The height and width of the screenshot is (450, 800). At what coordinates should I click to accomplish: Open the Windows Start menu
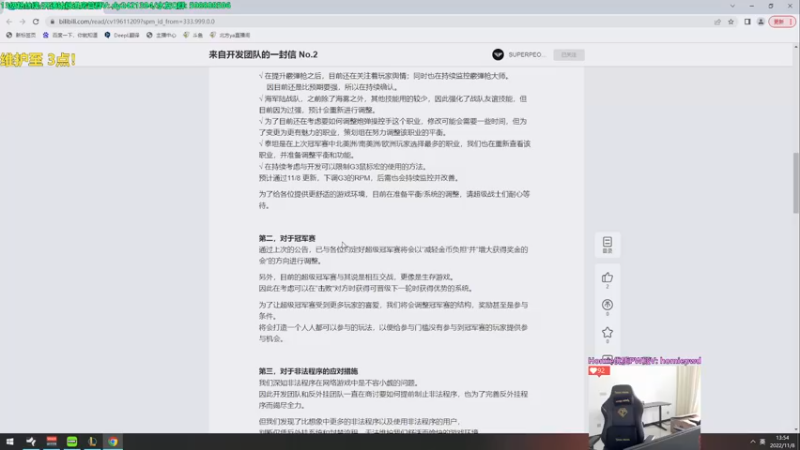pyautogui.click(x=10, y=441)
